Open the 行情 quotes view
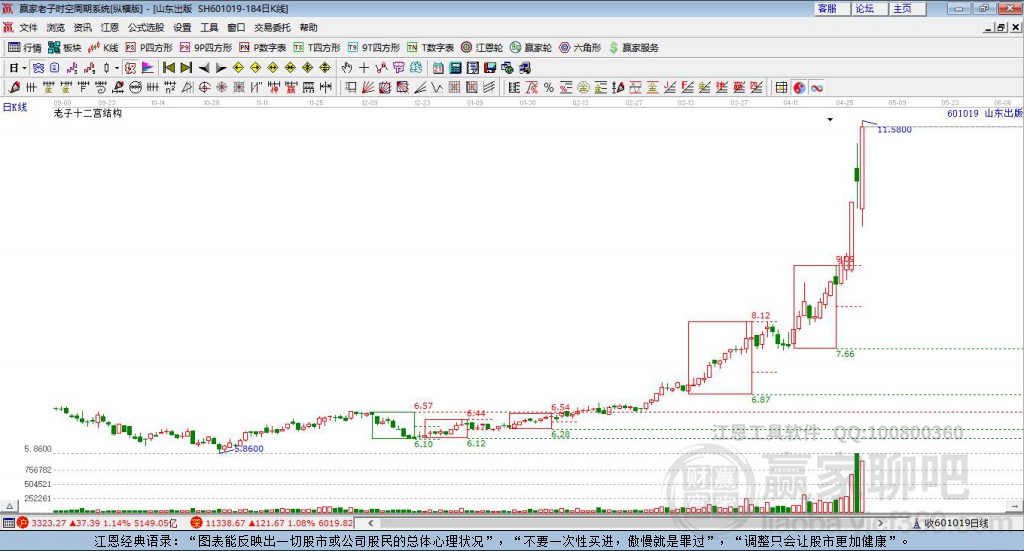 (x=24, y=48)
